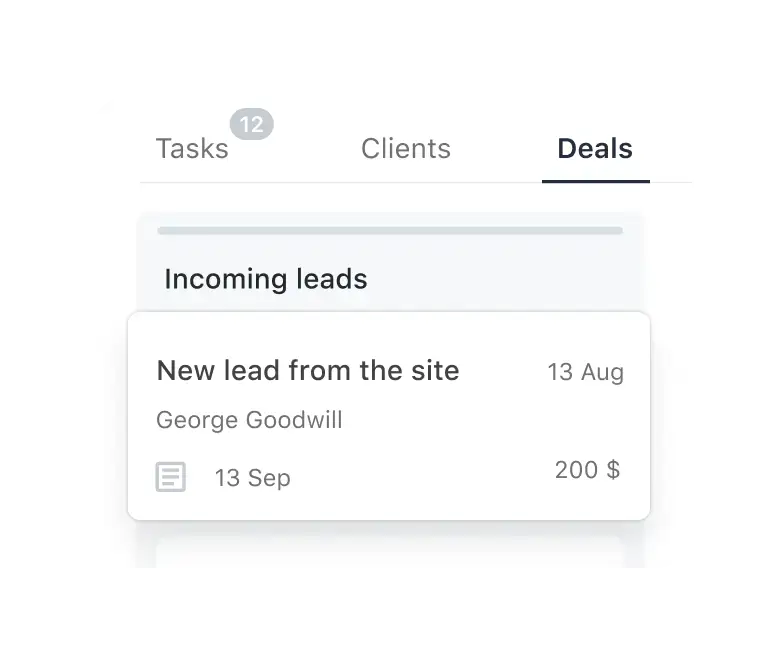Click the divider line under the Clients tab
784x664 pixels.
[406, 183]
